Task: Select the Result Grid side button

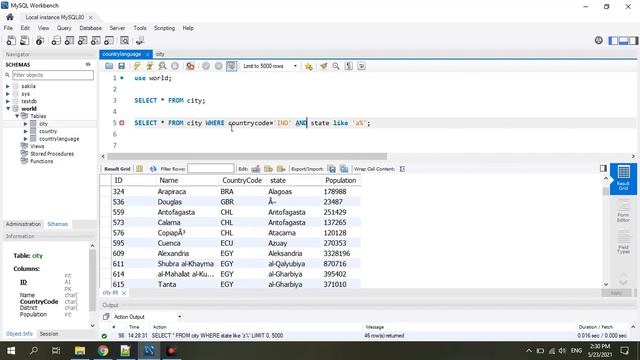Action: tap(623, 178)
